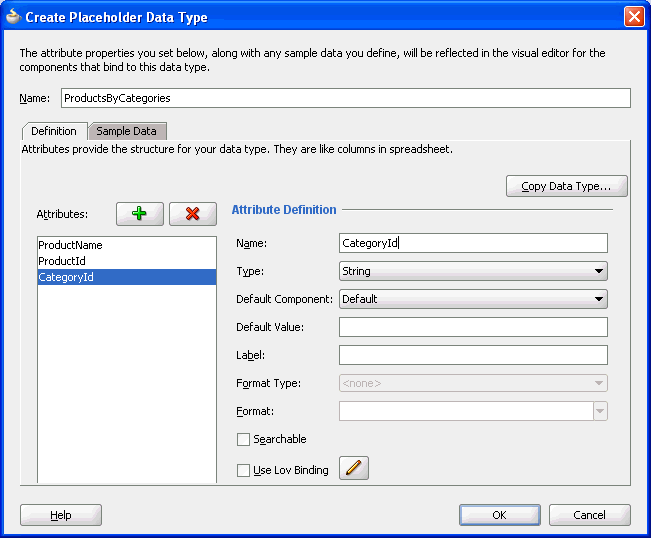Click the dialog title bar coffee-cup icon
This screenshot has width=651, height=538.
pyautogui.click(x=13, y=17)
